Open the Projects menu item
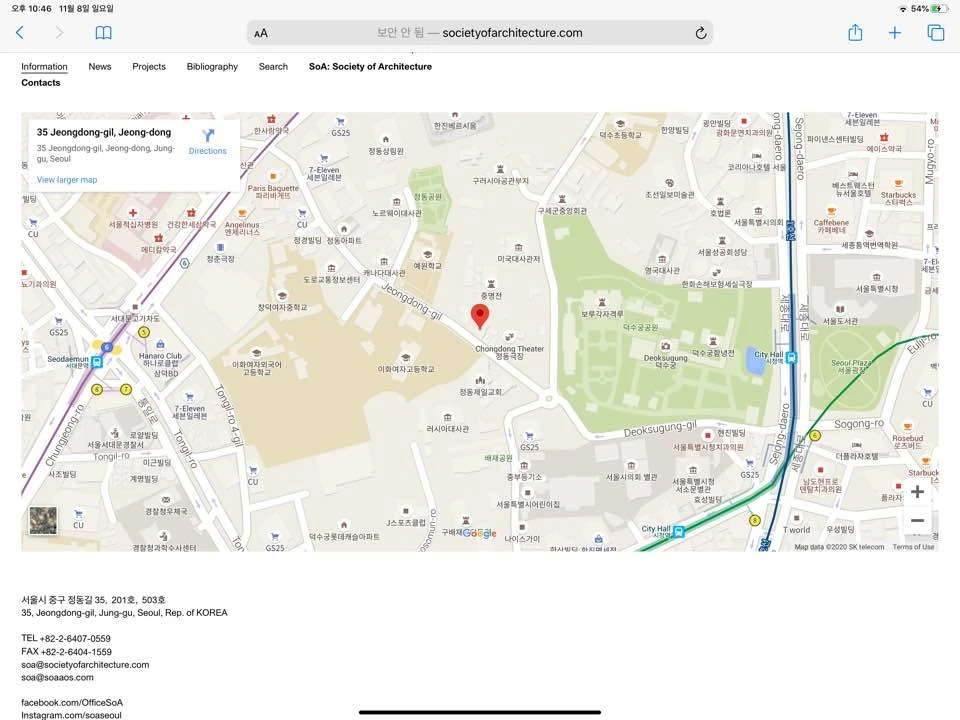This screenshot has width=960, height=720. 149,66
